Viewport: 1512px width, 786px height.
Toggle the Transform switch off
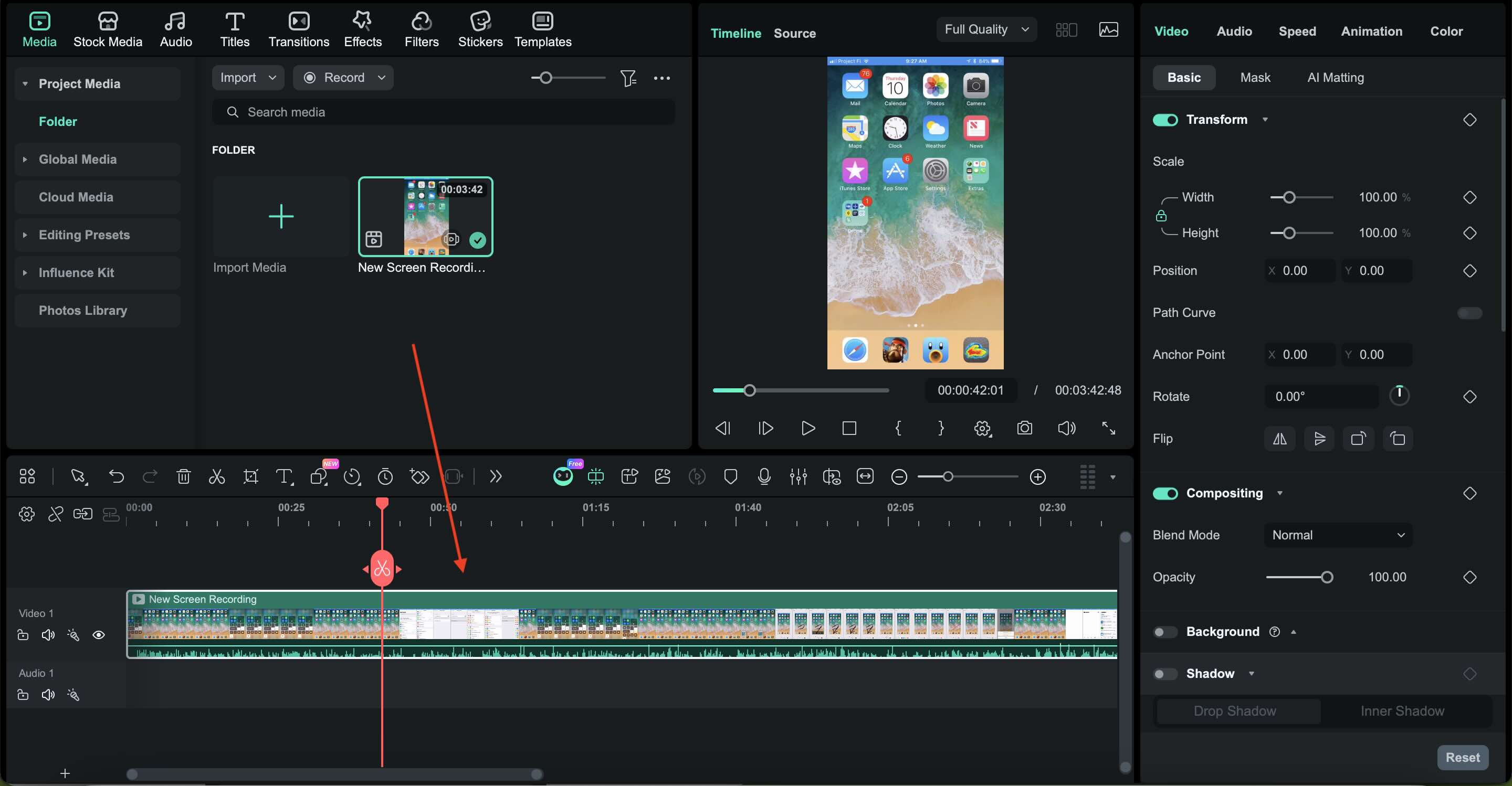(x=1165, y=120)
